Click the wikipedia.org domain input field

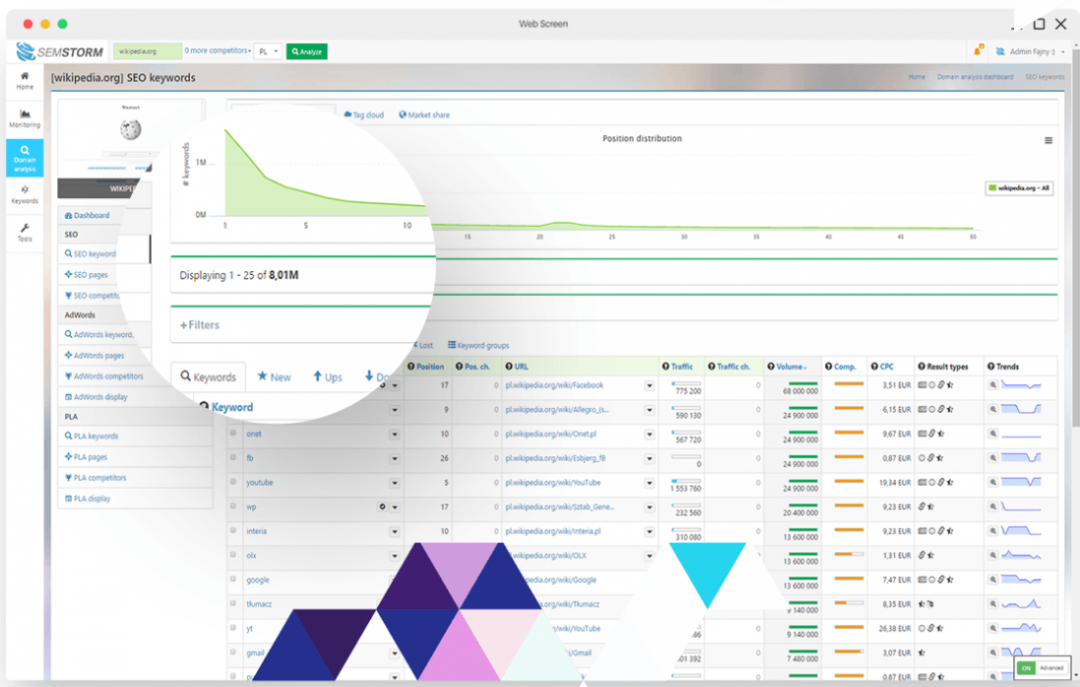point(146,51)
